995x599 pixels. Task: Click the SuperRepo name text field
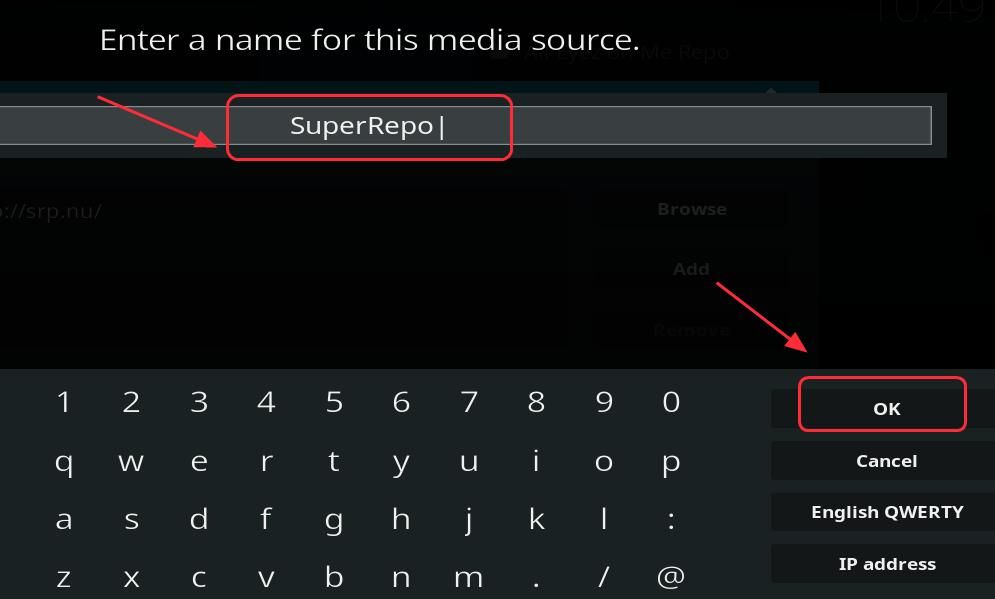(x=465, y=126)
